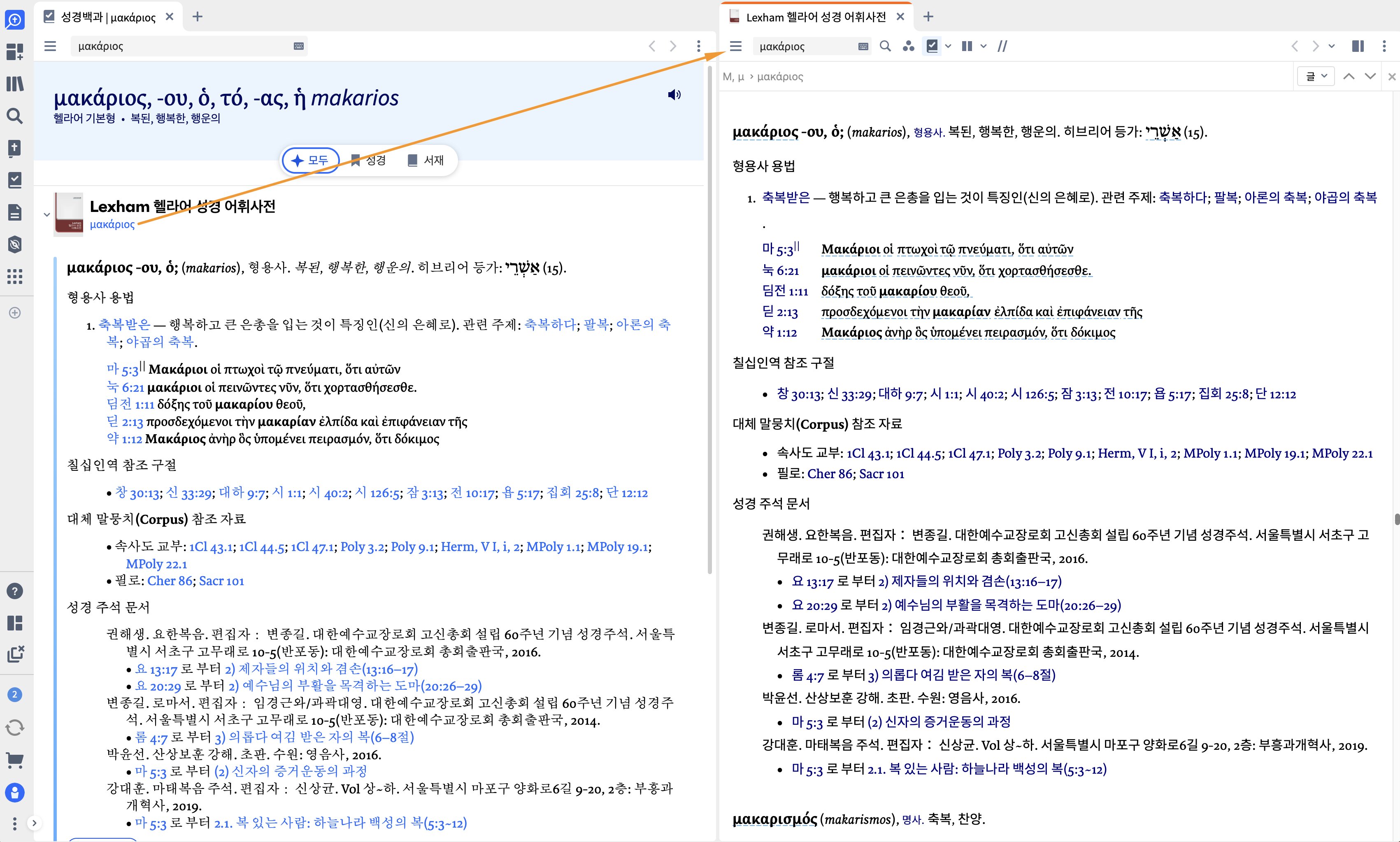1400x842 pixels.
Task: Click the parallel resources double-slash icon
Action: click(x=1002, y=46)
